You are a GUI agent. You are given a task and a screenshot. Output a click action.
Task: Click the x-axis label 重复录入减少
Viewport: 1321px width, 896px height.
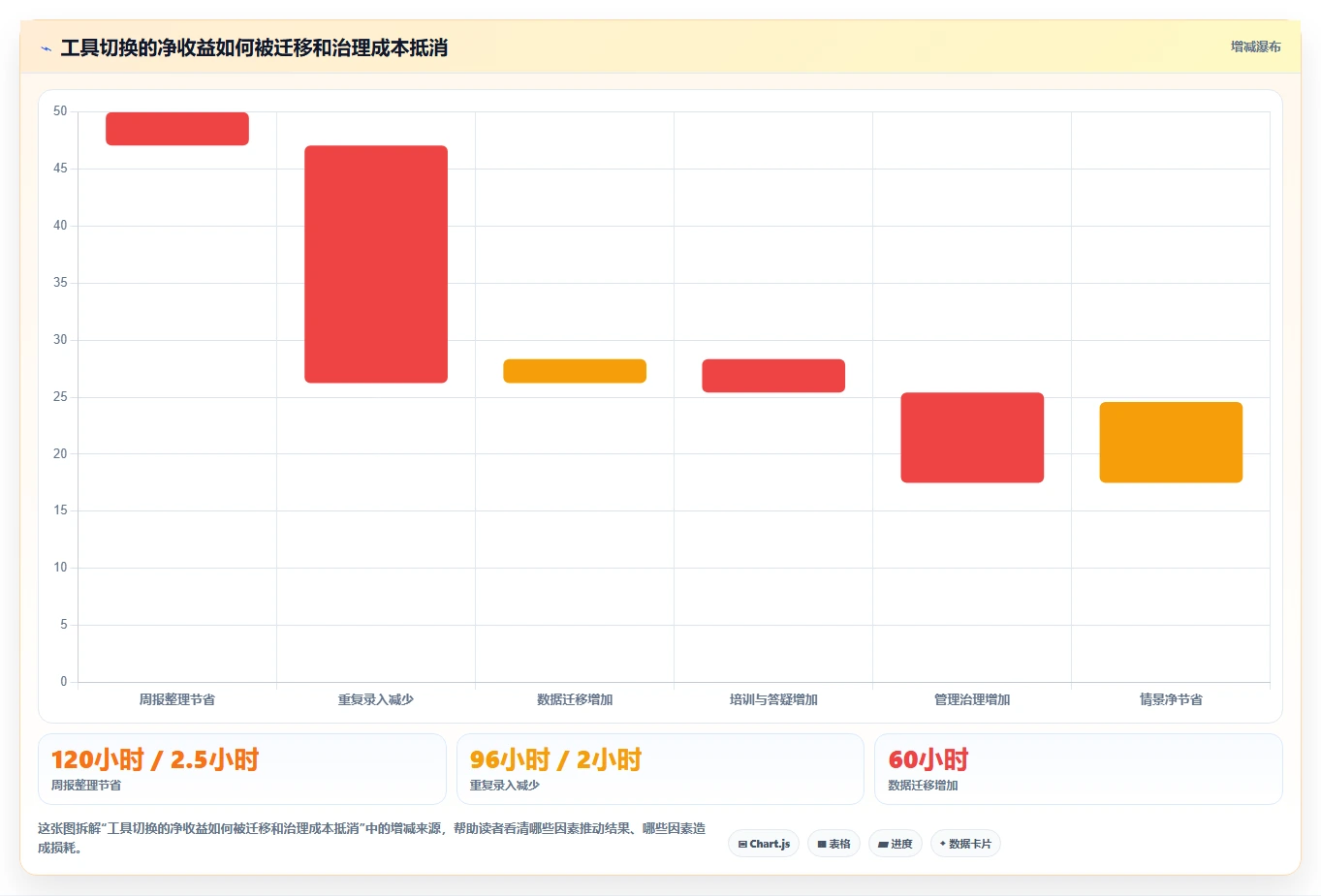click(376, 699)
